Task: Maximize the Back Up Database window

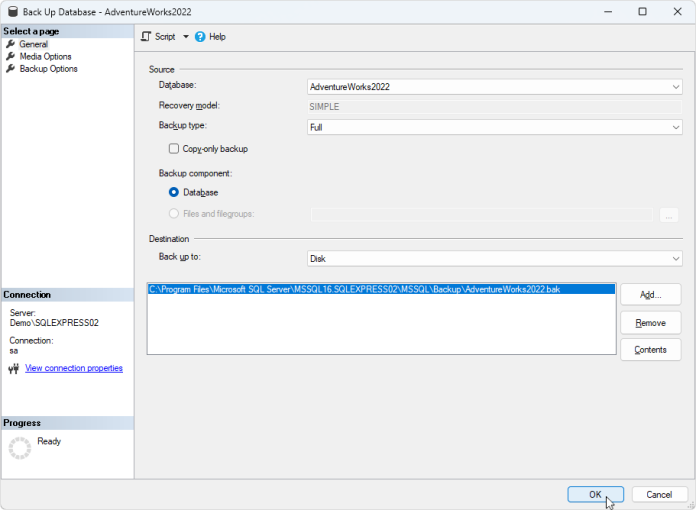Action: pos(642,12)
